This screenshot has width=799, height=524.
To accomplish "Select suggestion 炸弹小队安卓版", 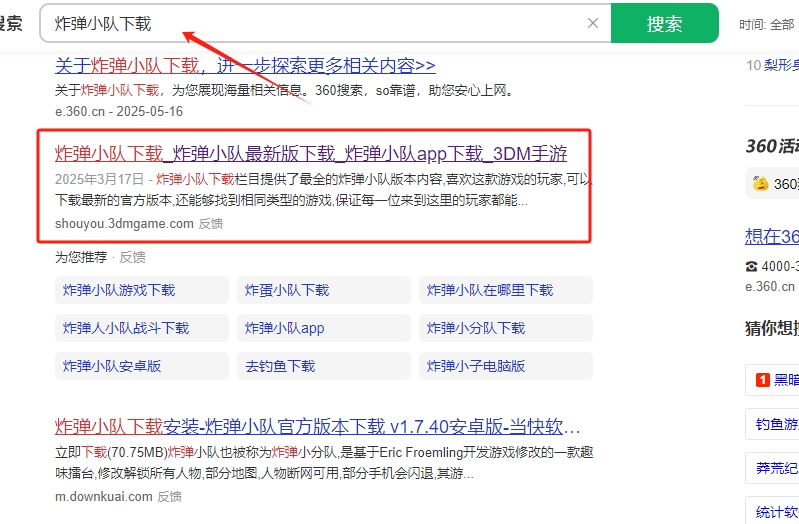I will click(142, 366).
